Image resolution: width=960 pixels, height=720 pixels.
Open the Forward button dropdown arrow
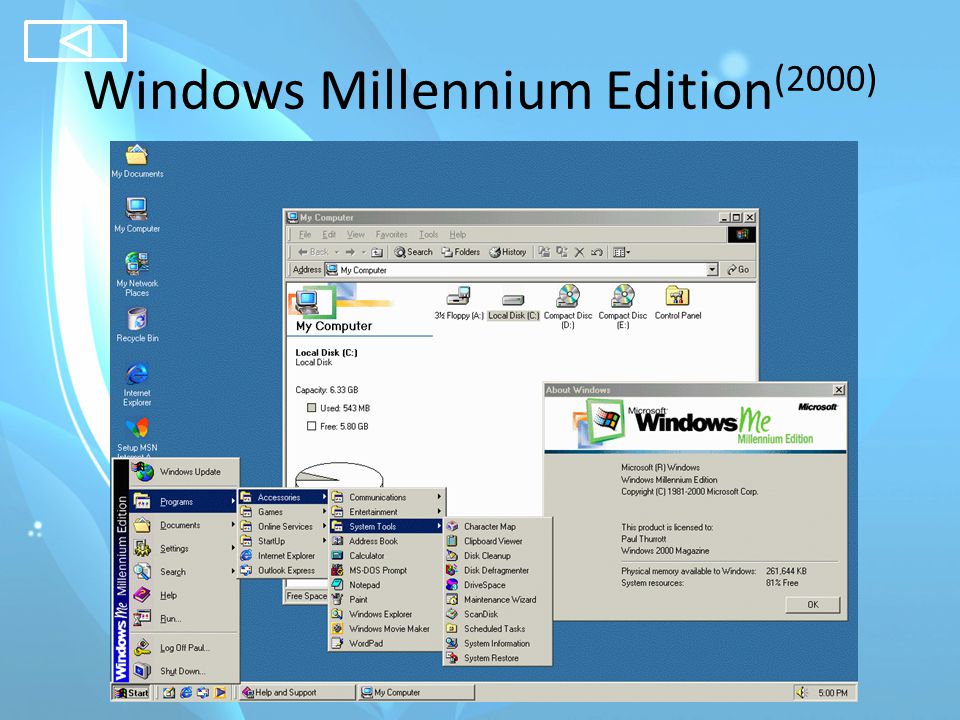pyautogui.click(x=364, y=252)
